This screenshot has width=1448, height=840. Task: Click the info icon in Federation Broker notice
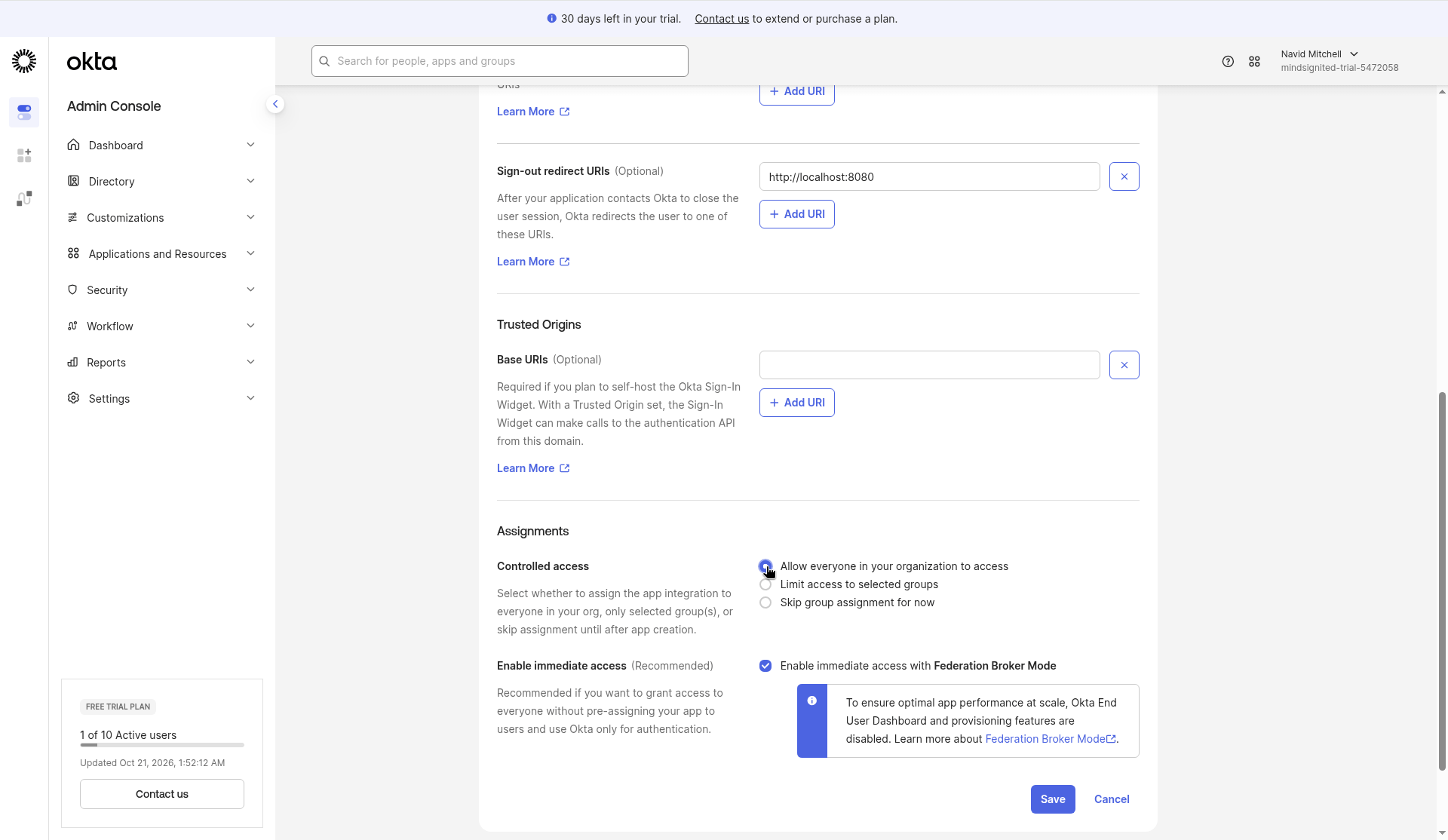point(811,701)
